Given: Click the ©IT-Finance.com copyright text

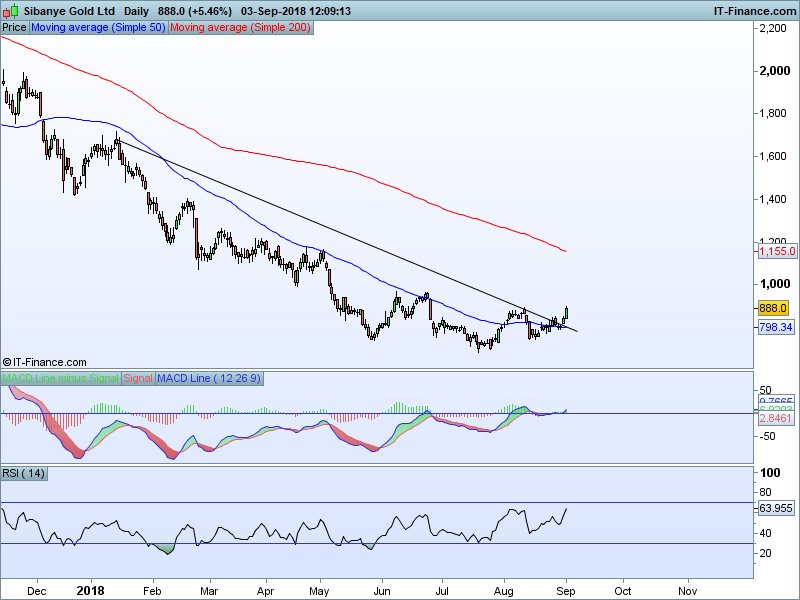Looking at the screenshot, I should (x=44, y=362).
